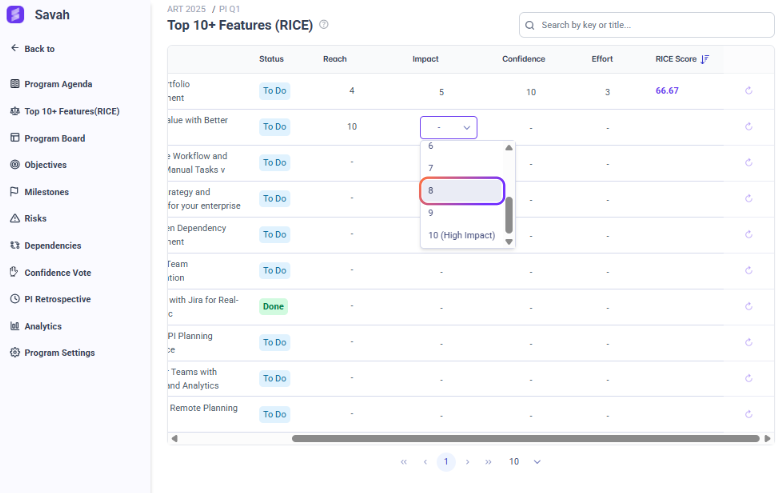Image resolution: width=783 pixels, height=493 pixels.
Task: Click the Back to arrow
Action: coord(15,48)
